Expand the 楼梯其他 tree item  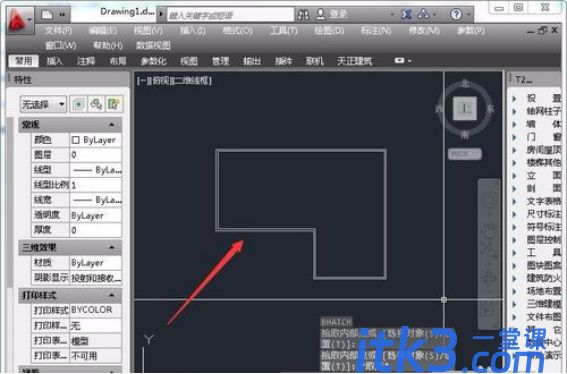tap(515, 163)
